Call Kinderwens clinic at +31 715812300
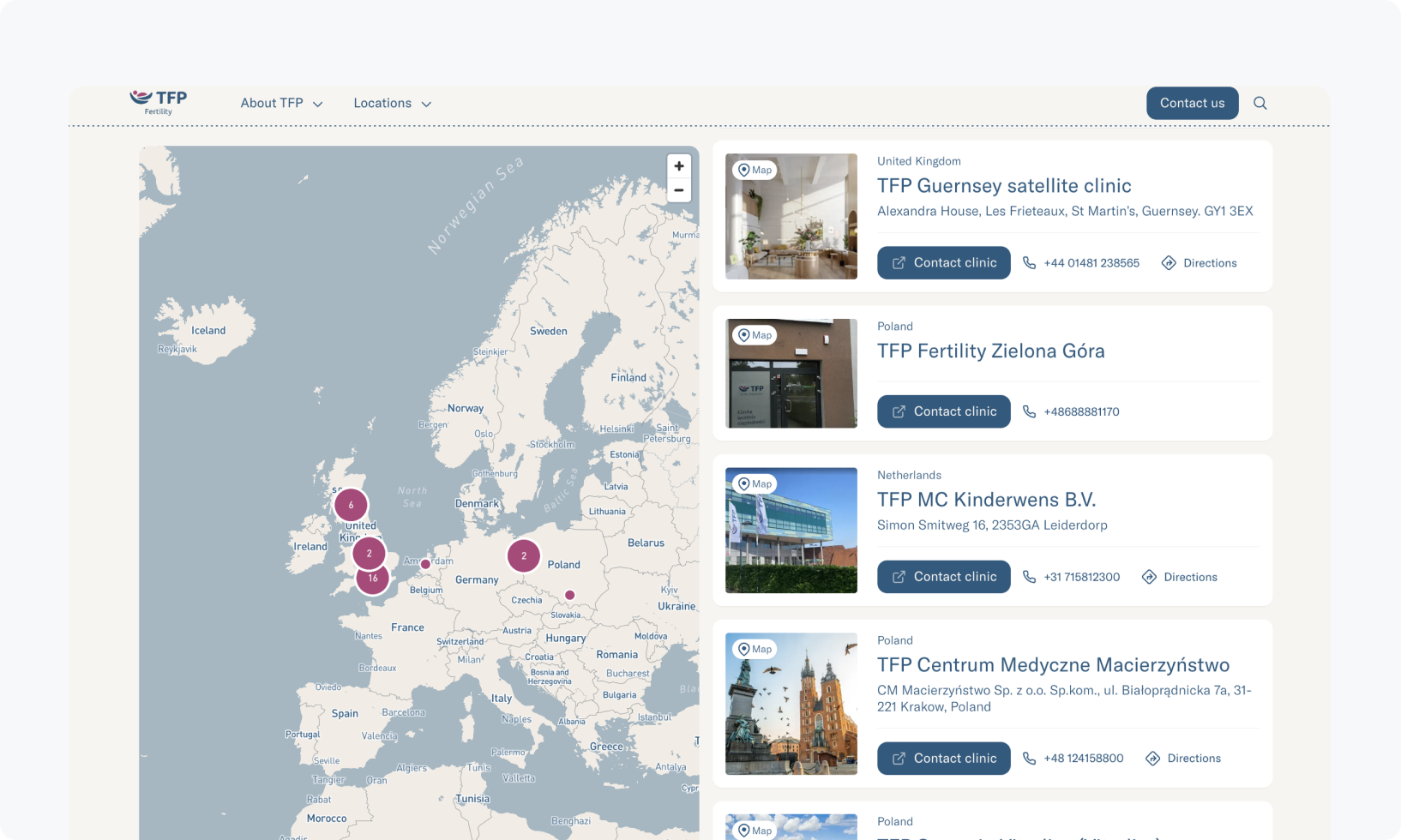1401x840 pixels. click(1071, 577)
